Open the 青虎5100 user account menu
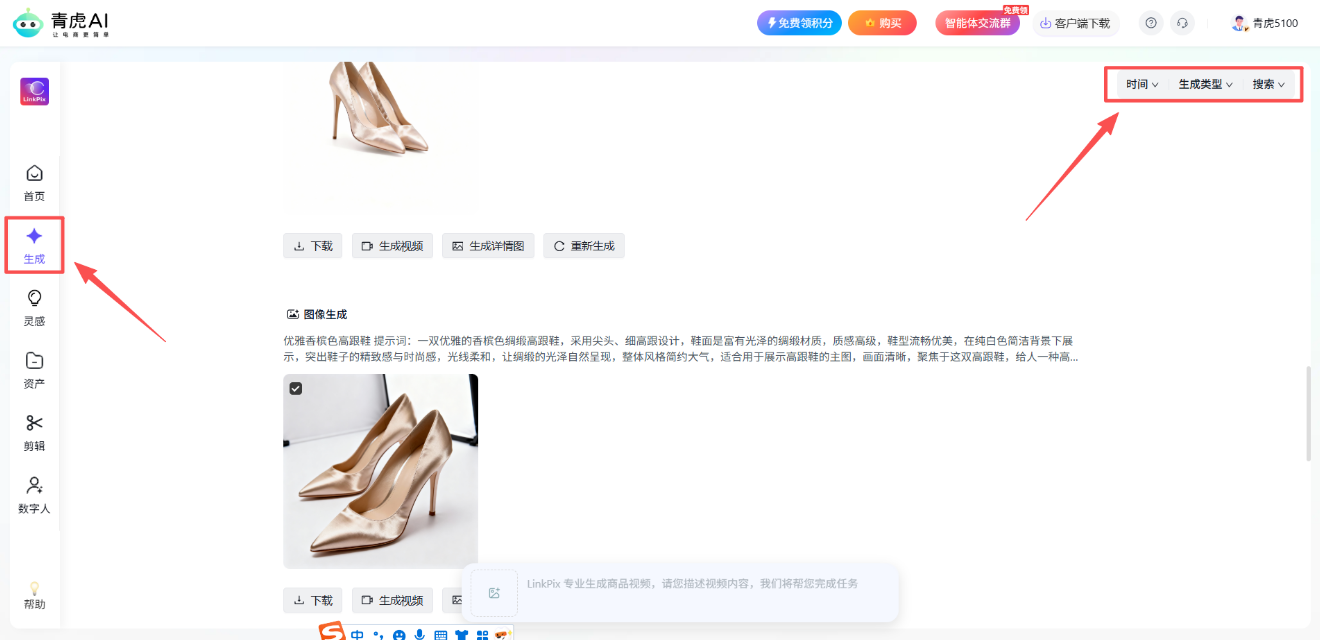 tap(1265, 23)
